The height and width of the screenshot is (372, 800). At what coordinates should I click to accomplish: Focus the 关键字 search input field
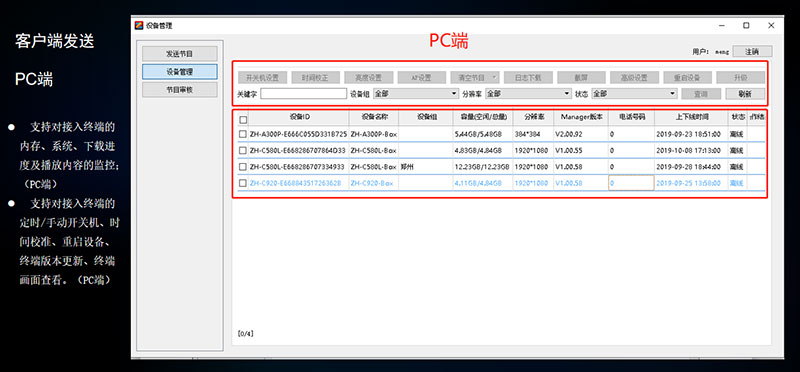click(x=304, y=94)
